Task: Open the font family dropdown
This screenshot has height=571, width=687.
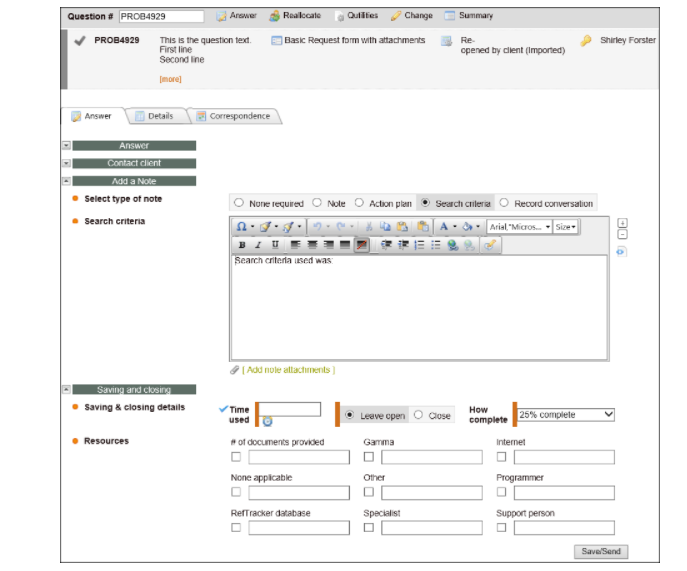Action: (519, 227)
